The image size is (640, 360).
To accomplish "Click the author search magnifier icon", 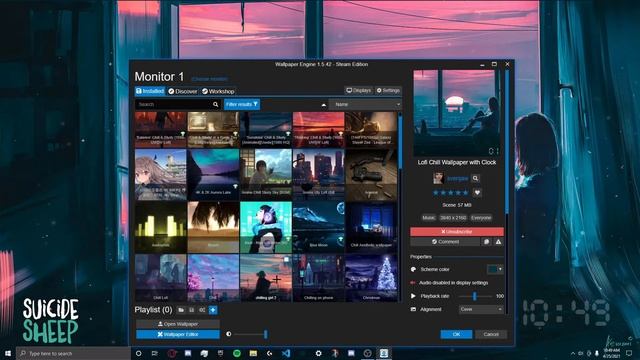I will tap(476, 178).
